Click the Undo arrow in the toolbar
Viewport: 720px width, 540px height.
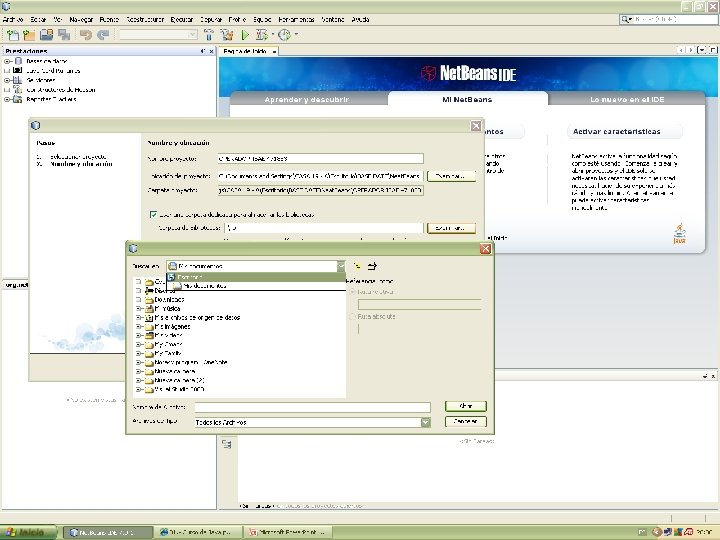[86, 35]
